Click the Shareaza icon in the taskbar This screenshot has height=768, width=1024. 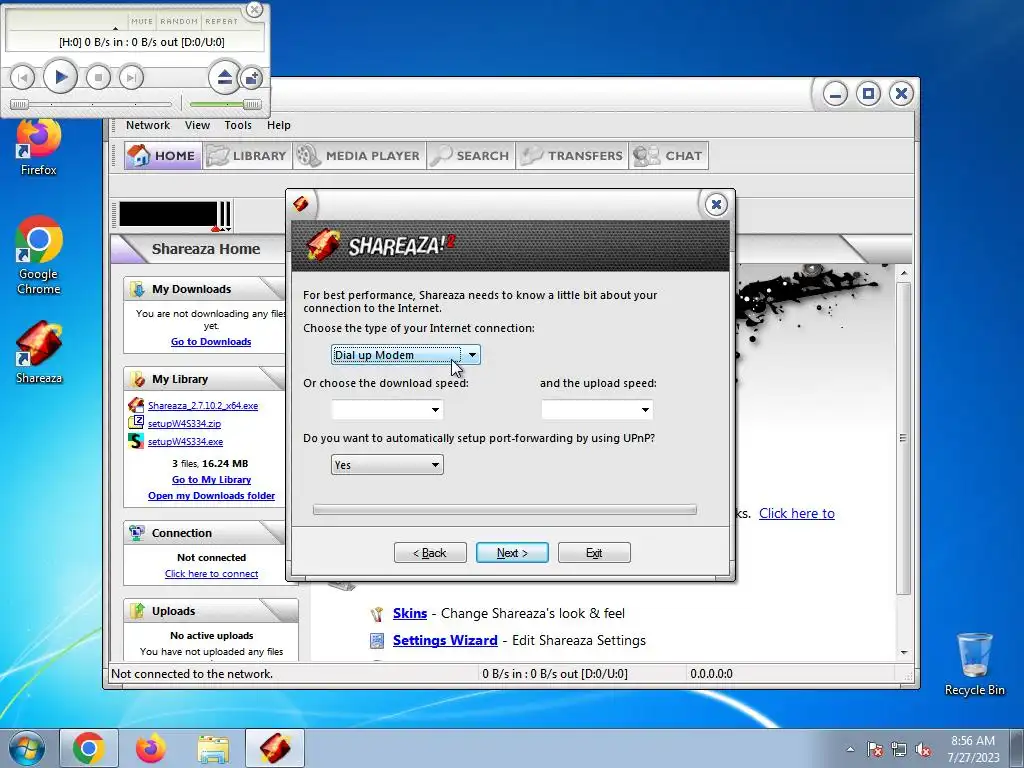coord(275,748)
